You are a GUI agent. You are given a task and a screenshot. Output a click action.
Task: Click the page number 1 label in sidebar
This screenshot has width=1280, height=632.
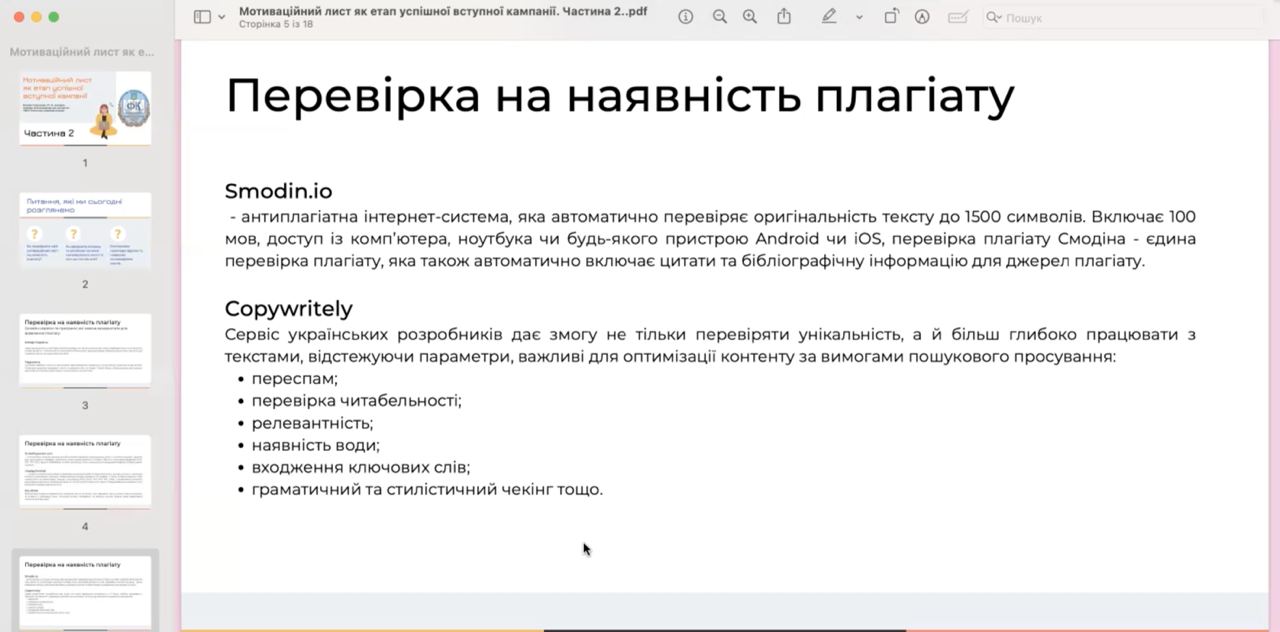tap(85, 163)
